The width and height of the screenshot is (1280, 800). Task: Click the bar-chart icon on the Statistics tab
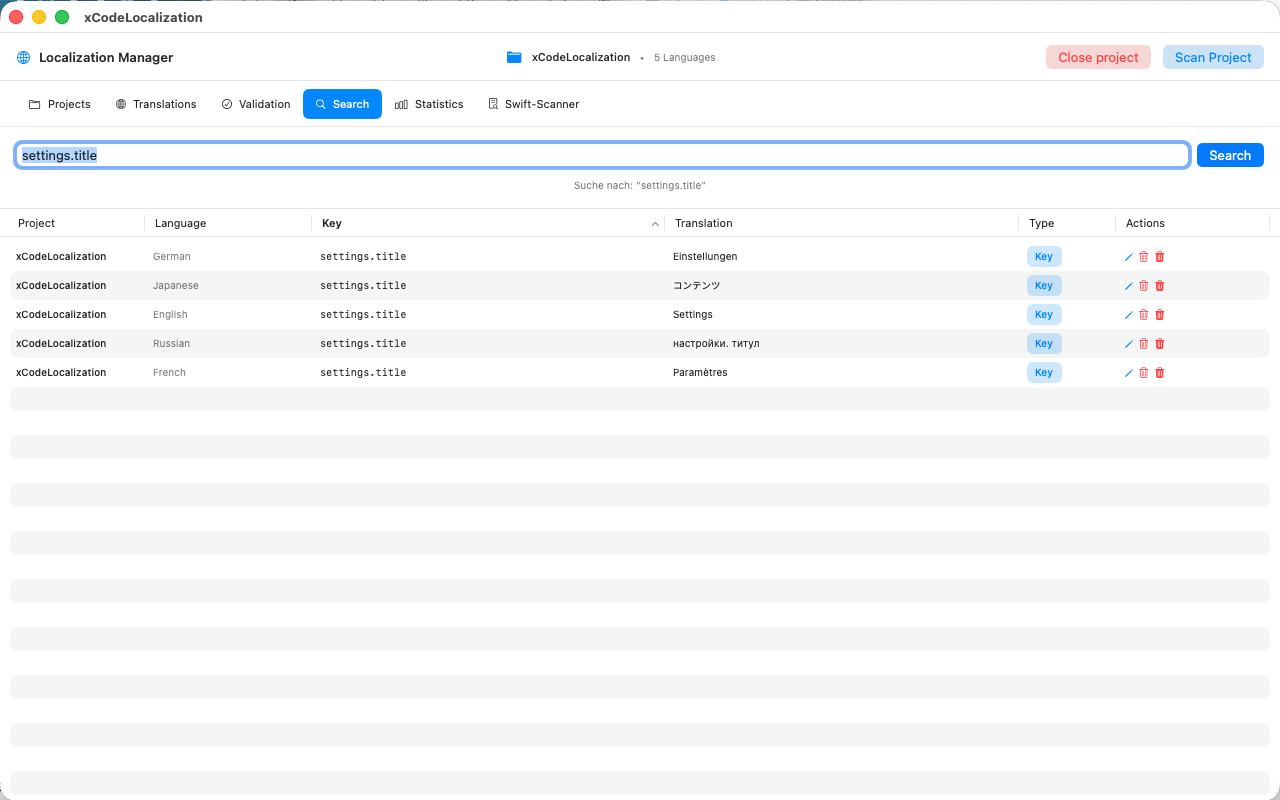pyautogui.click(x=400, y=104)
